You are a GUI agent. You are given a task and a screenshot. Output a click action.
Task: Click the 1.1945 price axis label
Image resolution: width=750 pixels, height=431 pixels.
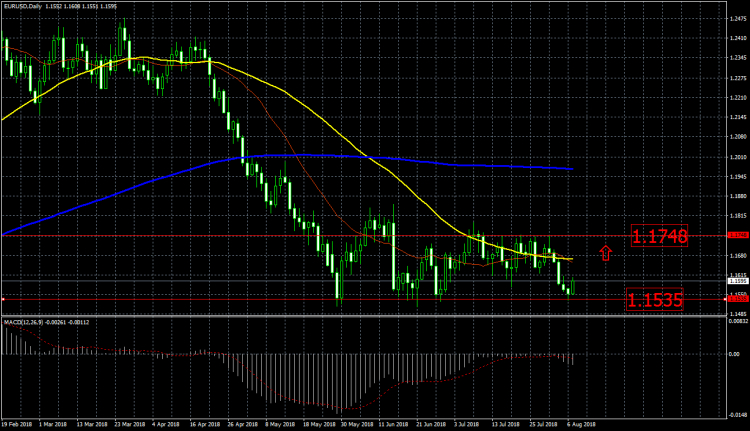click(x=739, y=177)
